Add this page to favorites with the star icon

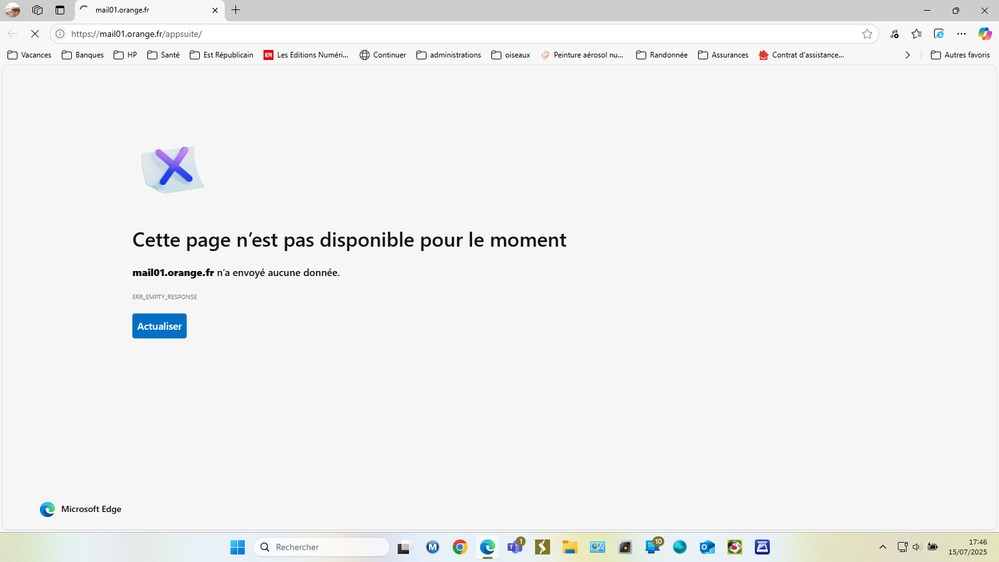[867, 34]
